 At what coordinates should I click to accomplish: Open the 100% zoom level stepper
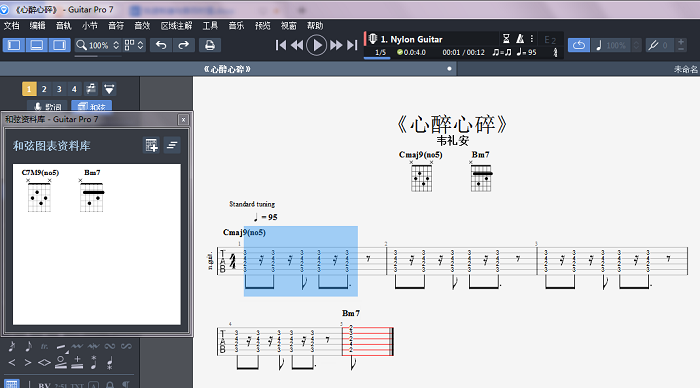pyautogui.click(x=116, y=45)
